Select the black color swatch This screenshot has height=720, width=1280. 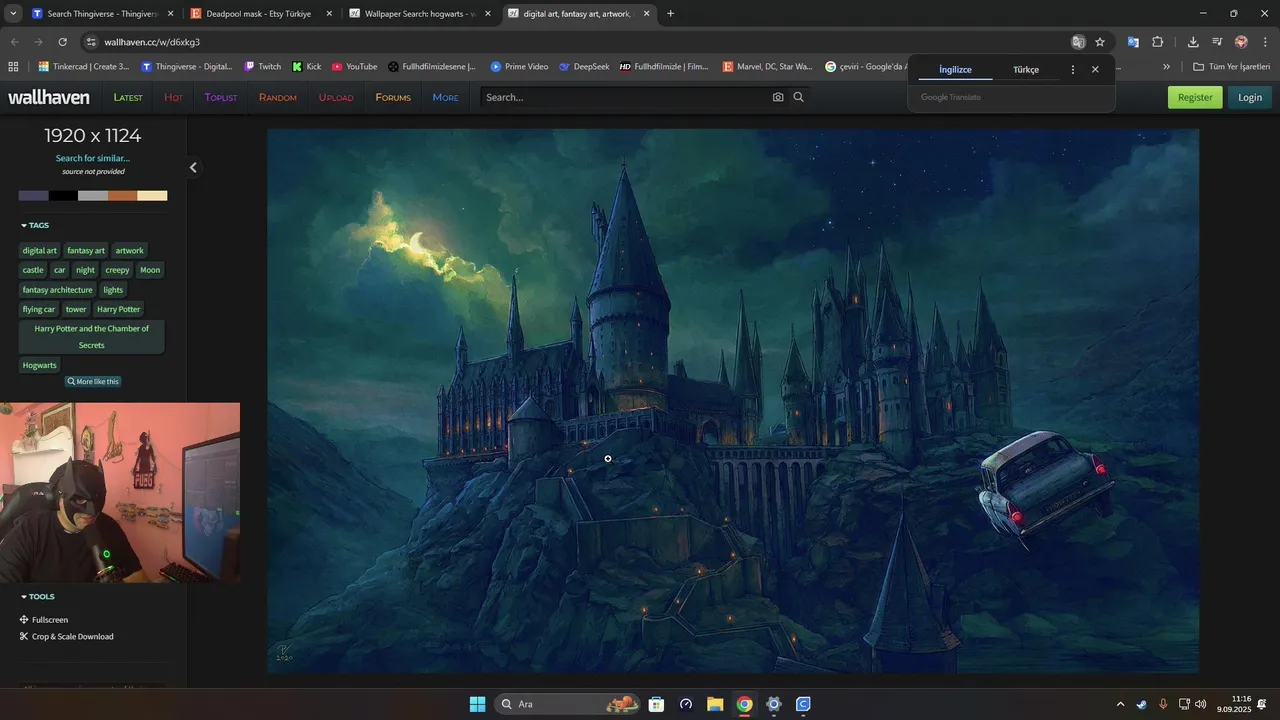[63, 196]
